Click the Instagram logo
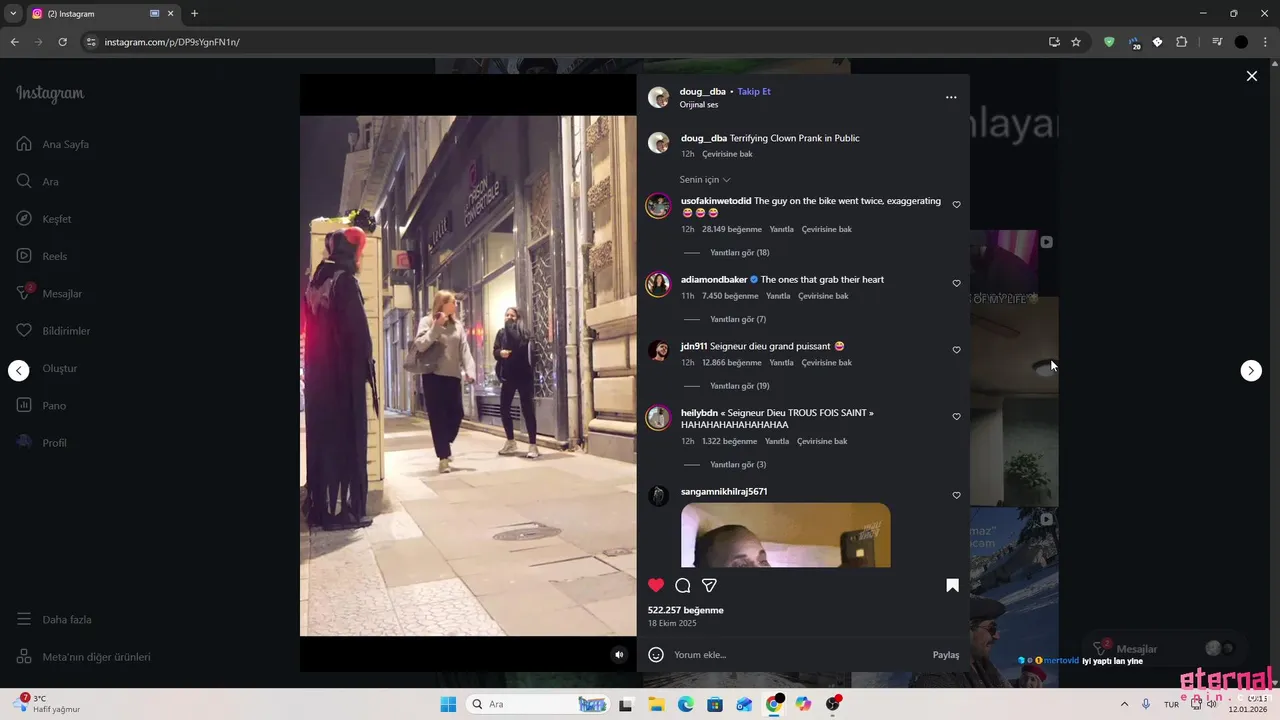This screenshot has height=720, width=1280. [x=50, y=94]
